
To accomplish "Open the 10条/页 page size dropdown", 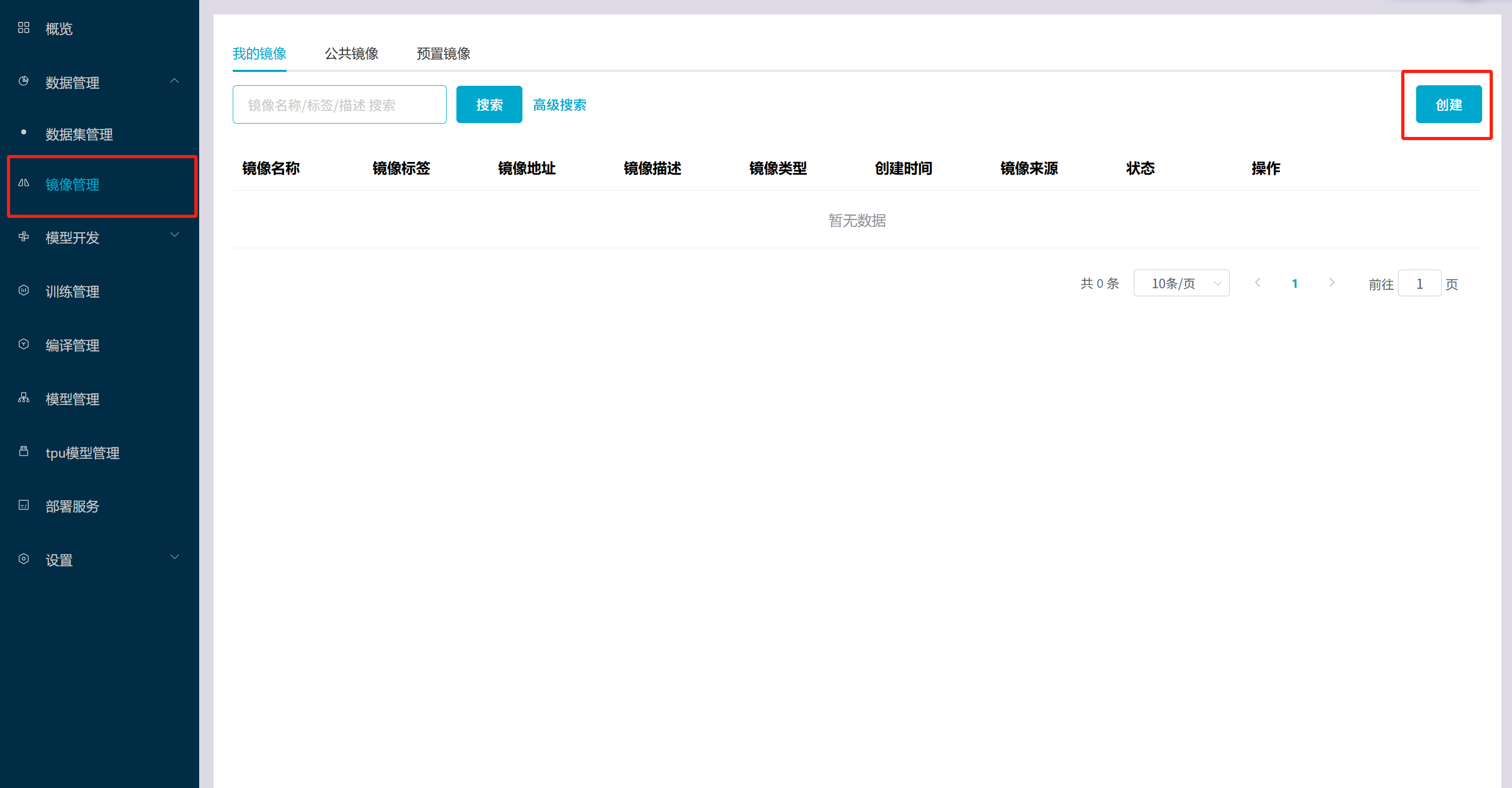I will [x=1181, y=283].
